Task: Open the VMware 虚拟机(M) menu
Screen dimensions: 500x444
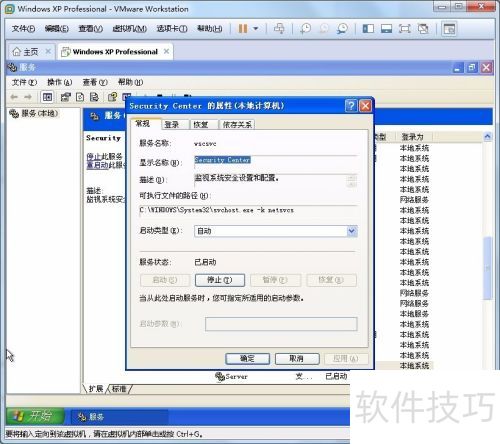Action: tap(129, 29)
